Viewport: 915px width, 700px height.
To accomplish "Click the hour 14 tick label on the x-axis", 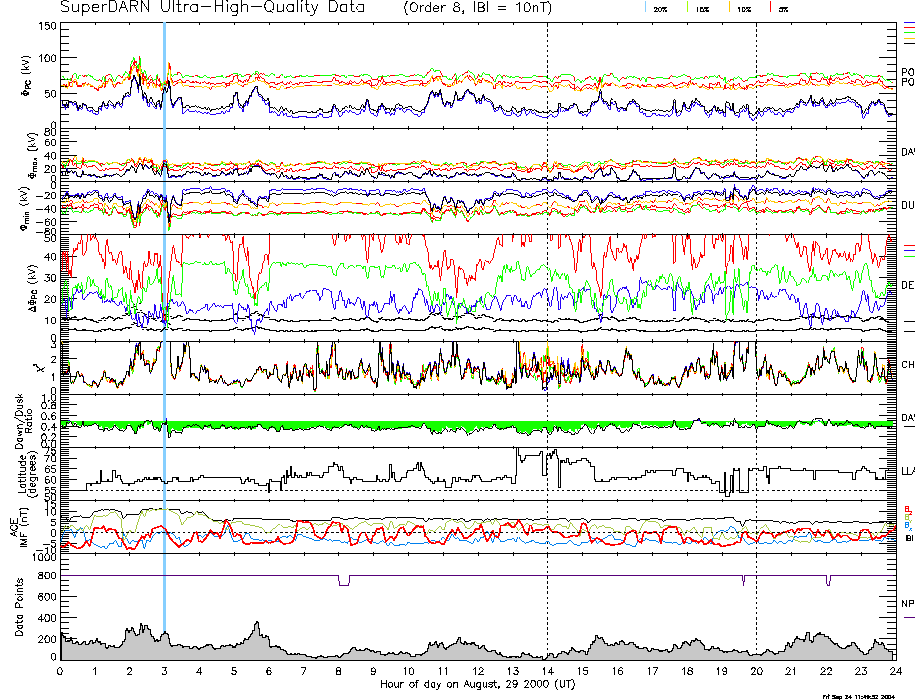I will (x=547, y=671).
